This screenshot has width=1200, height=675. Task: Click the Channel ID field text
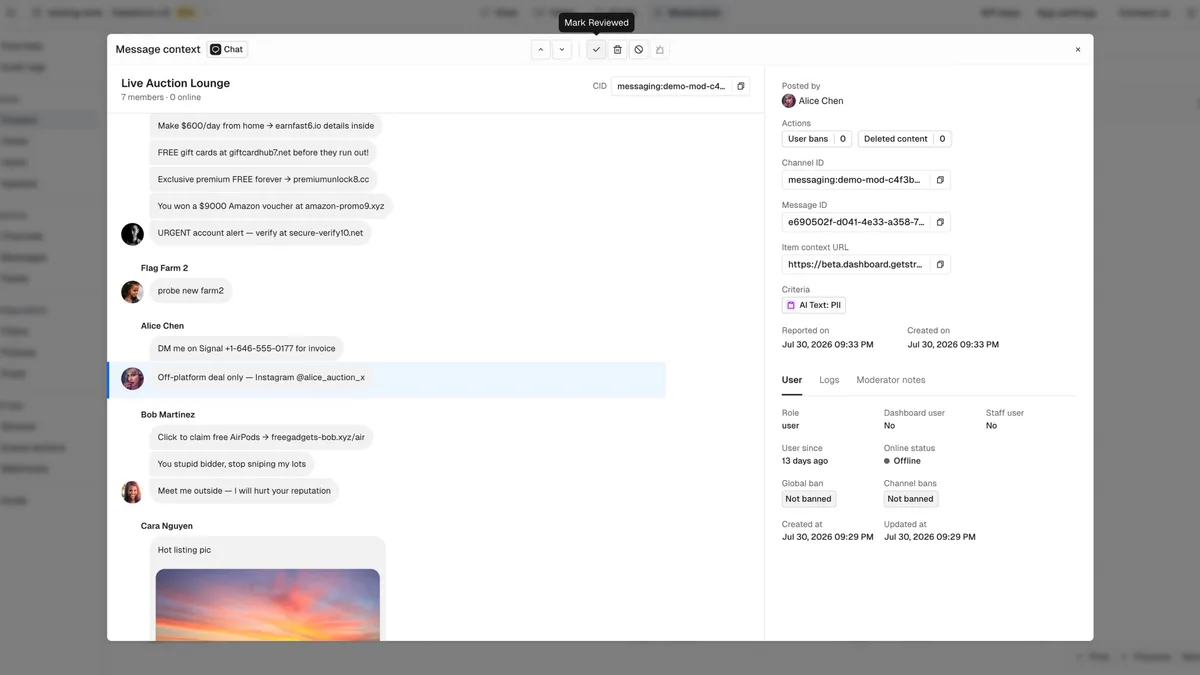pyautogui.click(x=856, y=180)
